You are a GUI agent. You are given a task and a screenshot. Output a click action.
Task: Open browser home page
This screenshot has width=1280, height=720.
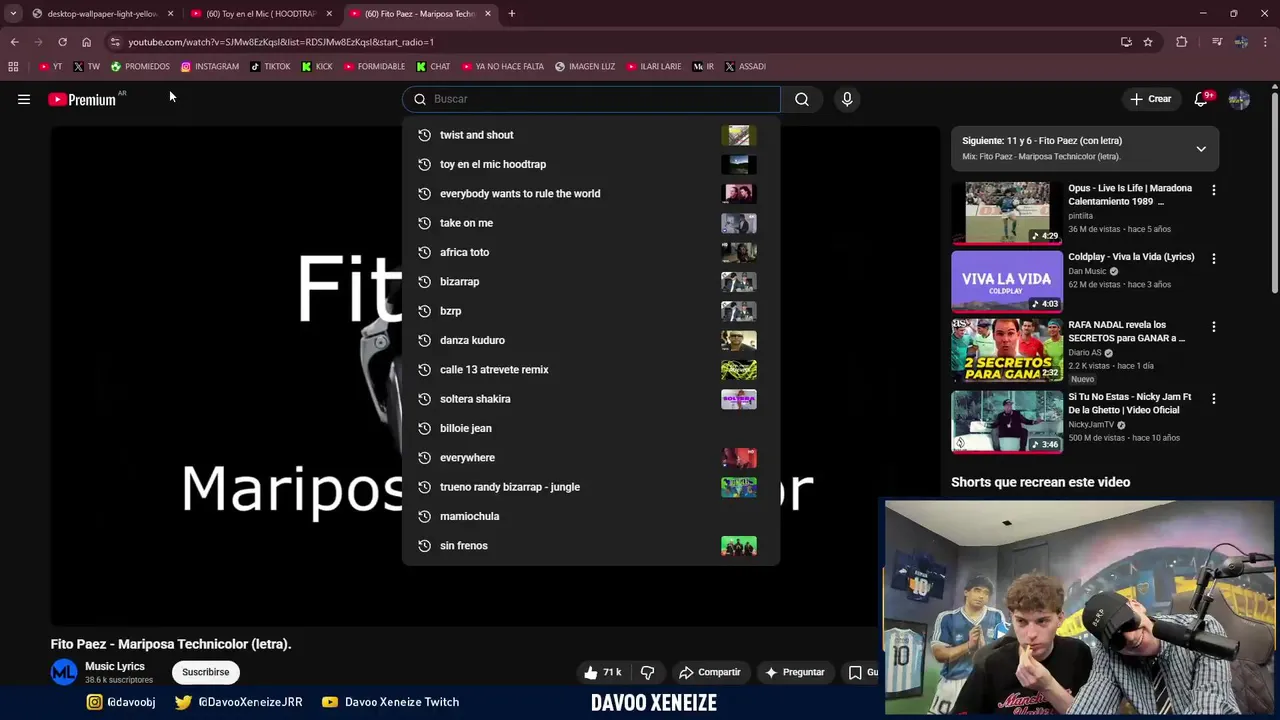86,42
